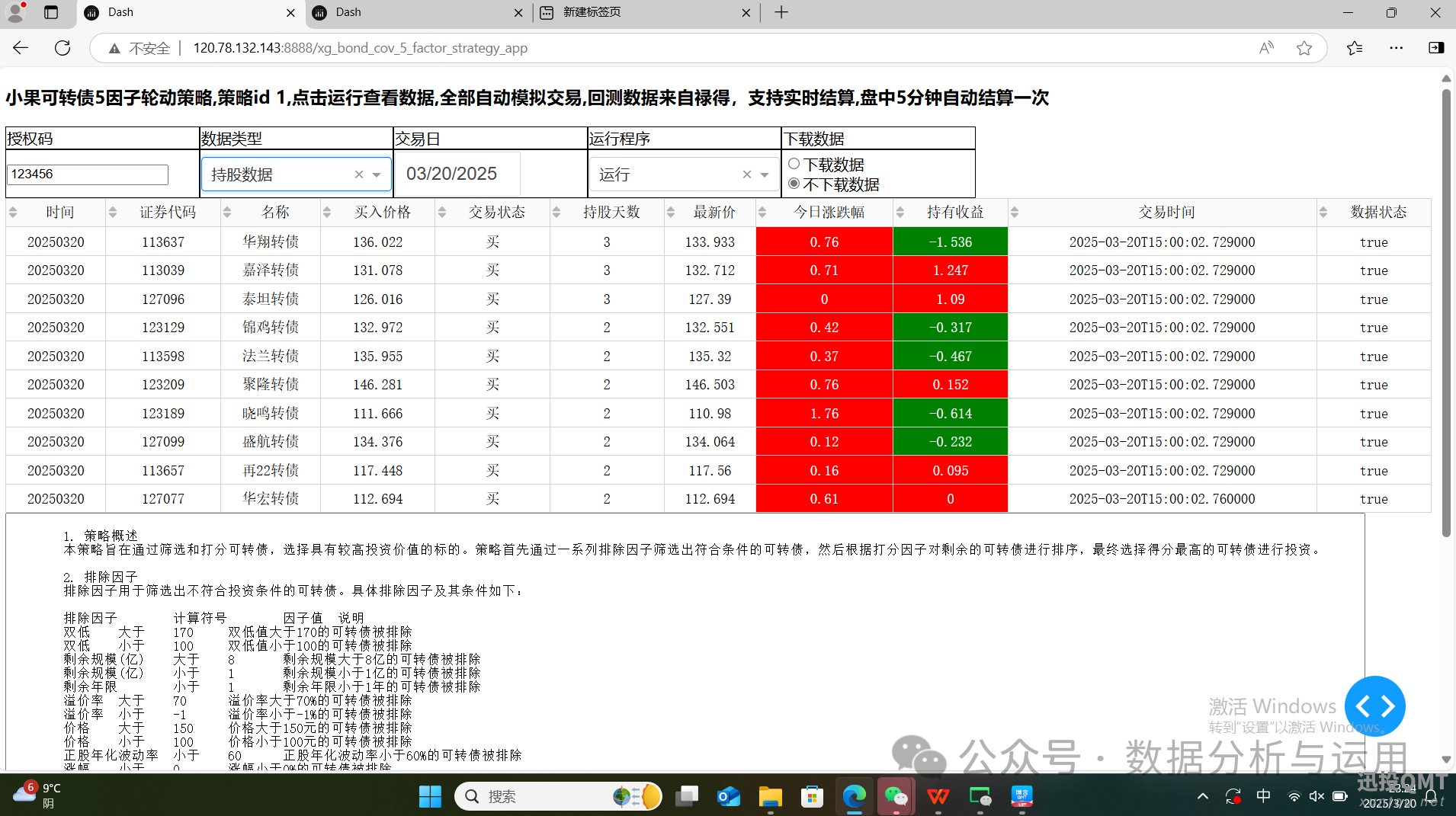
Task: Click 锦鸡转债 name cell
Action: [x=271, y=328]
